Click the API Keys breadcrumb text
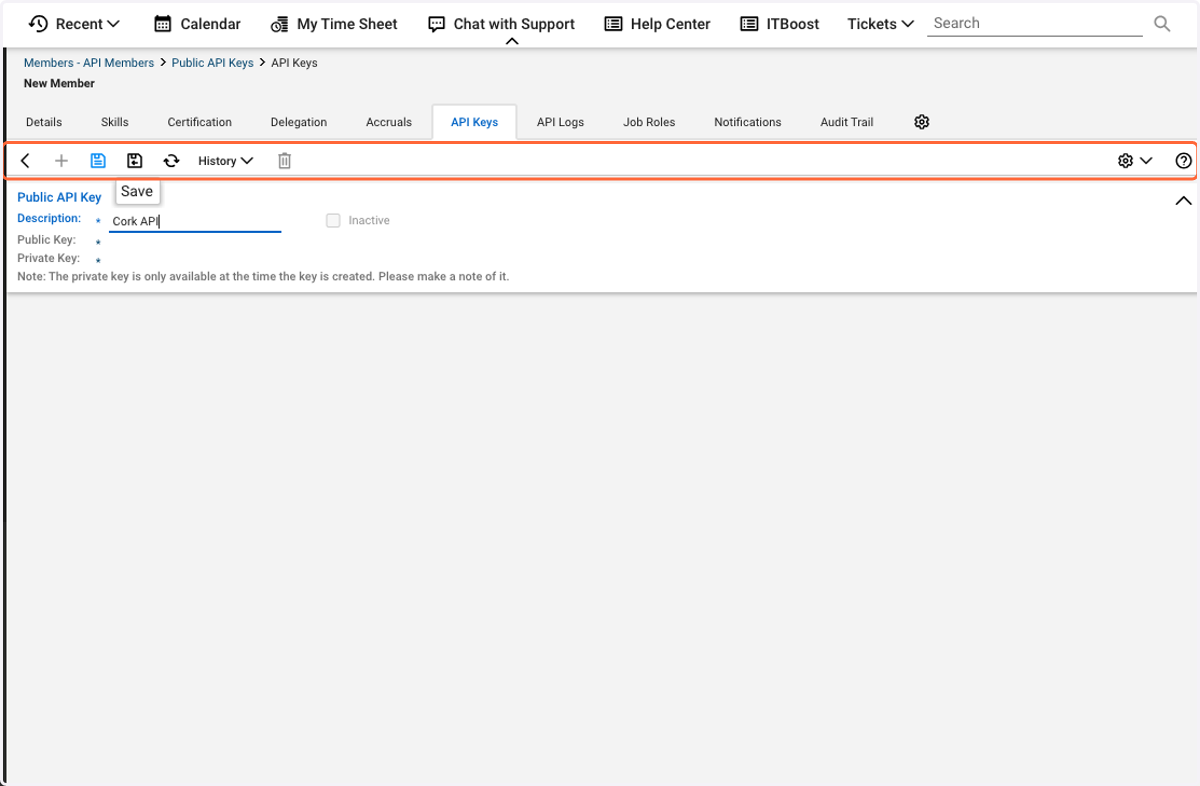Image resolution: width=1200 pixels, height=786 pixels. point(294,63)
